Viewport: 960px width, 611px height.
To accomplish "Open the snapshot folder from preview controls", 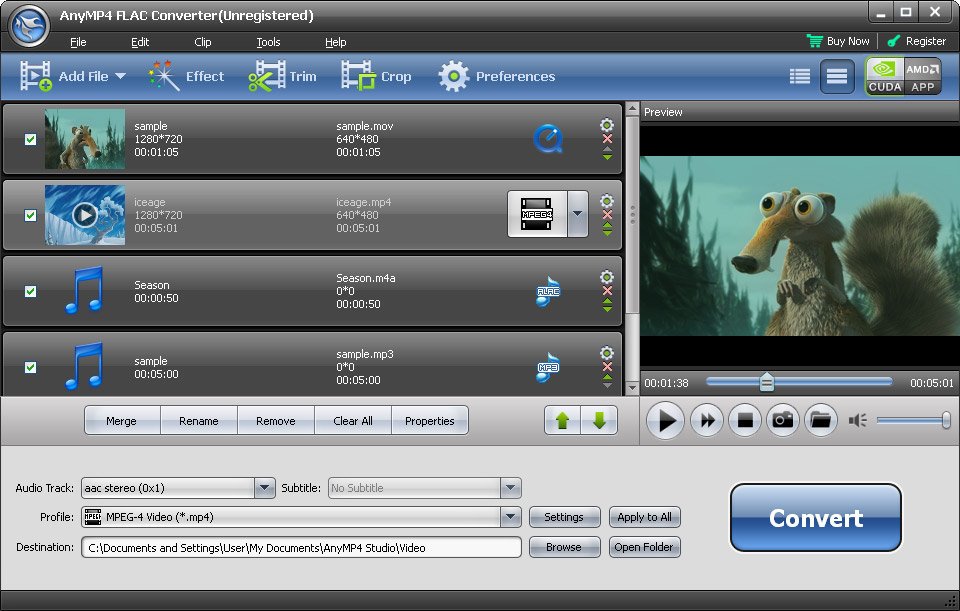I will (x=820, y=420).
